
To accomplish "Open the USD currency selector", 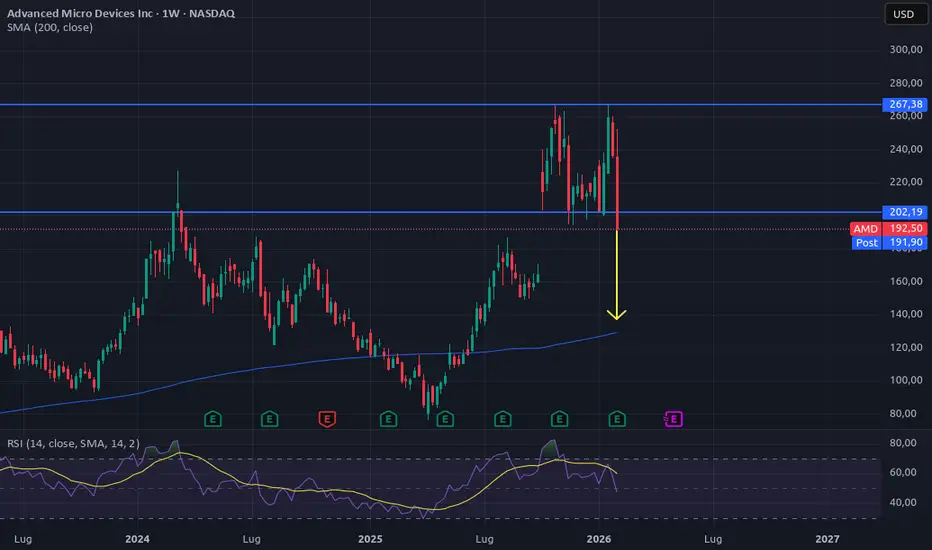I will [x=904, y=14].
